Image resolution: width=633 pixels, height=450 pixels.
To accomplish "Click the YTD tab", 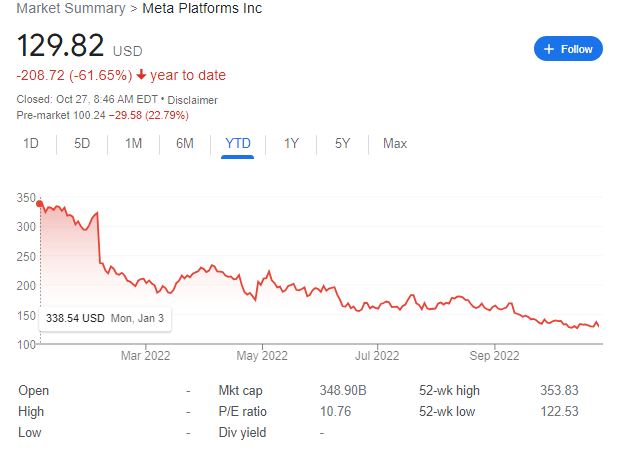I will pyautogui.click(x=238, y=143).
